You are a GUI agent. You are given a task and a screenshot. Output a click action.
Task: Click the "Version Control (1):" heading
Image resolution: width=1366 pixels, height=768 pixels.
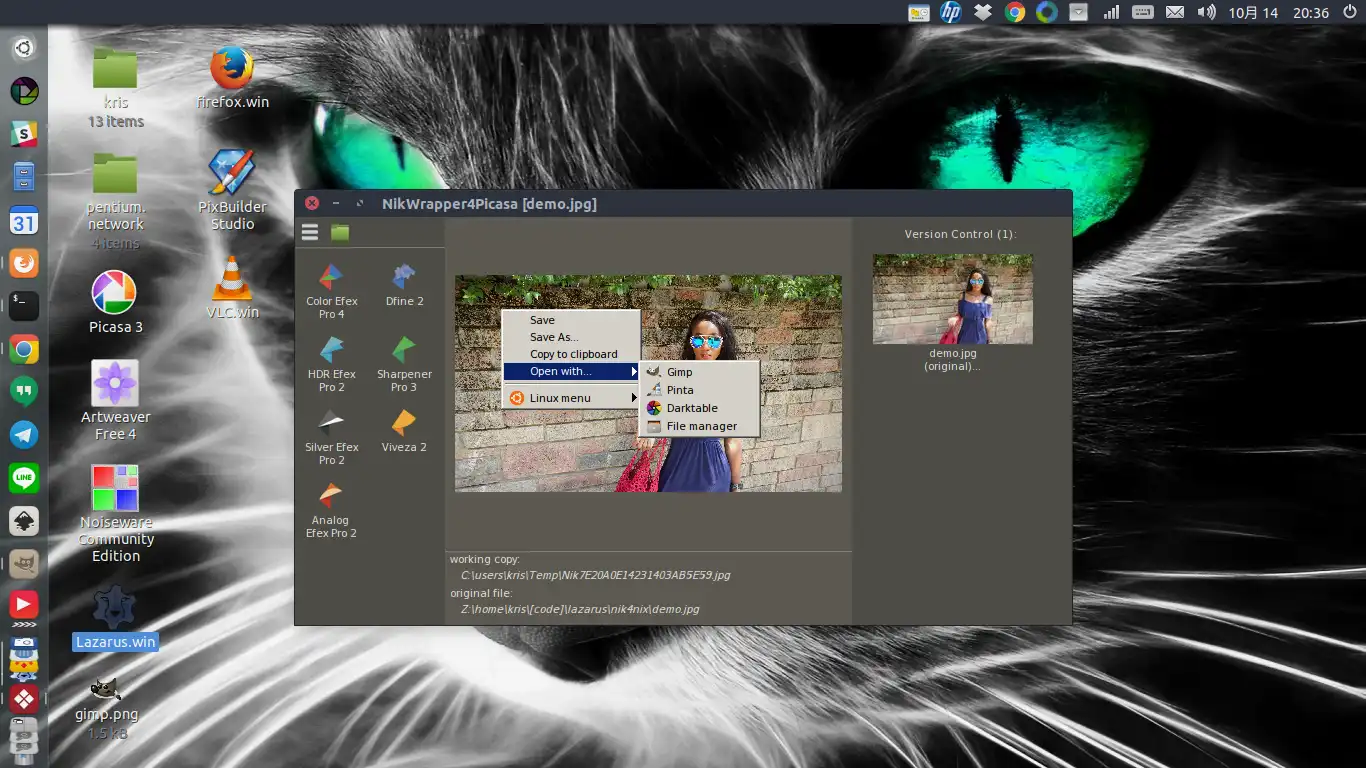(x=960, y=234)
